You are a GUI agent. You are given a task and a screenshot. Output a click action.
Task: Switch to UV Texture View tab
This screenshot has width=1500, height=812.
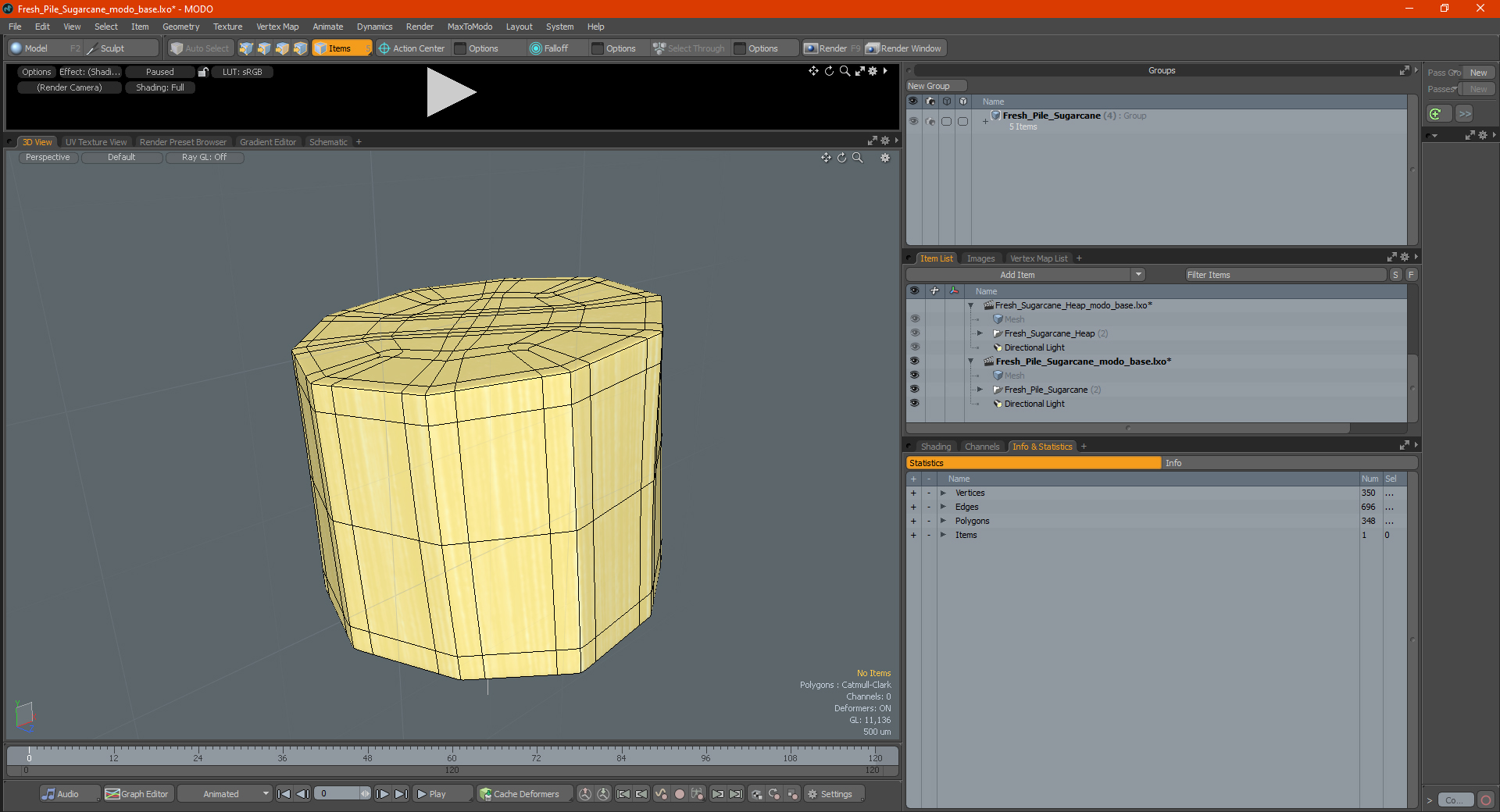(96, 142)
